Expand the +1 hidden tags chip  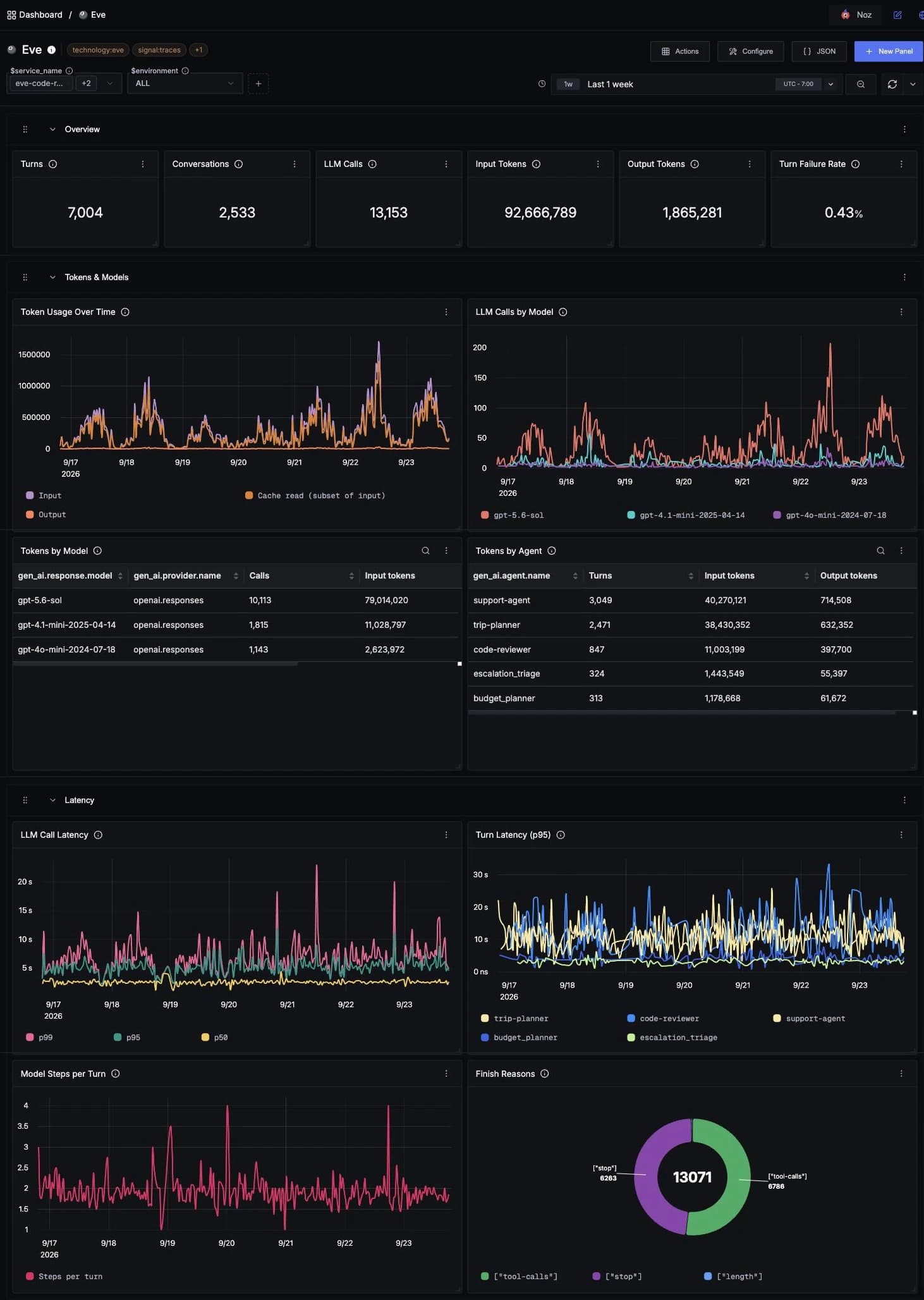click(198, 50)
